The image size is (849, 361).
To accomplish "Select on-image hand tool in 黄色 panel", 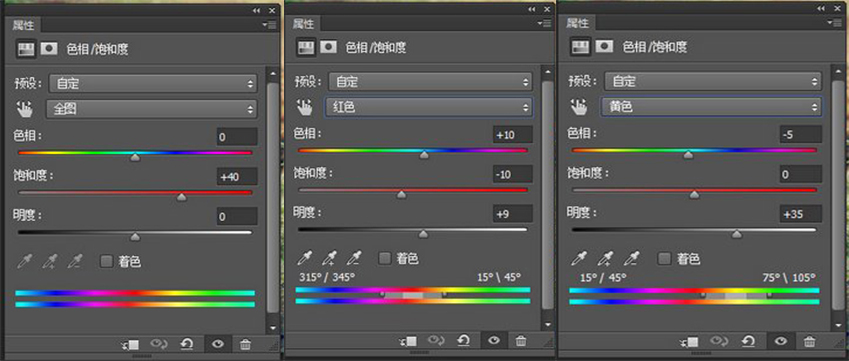I will 580,107.
